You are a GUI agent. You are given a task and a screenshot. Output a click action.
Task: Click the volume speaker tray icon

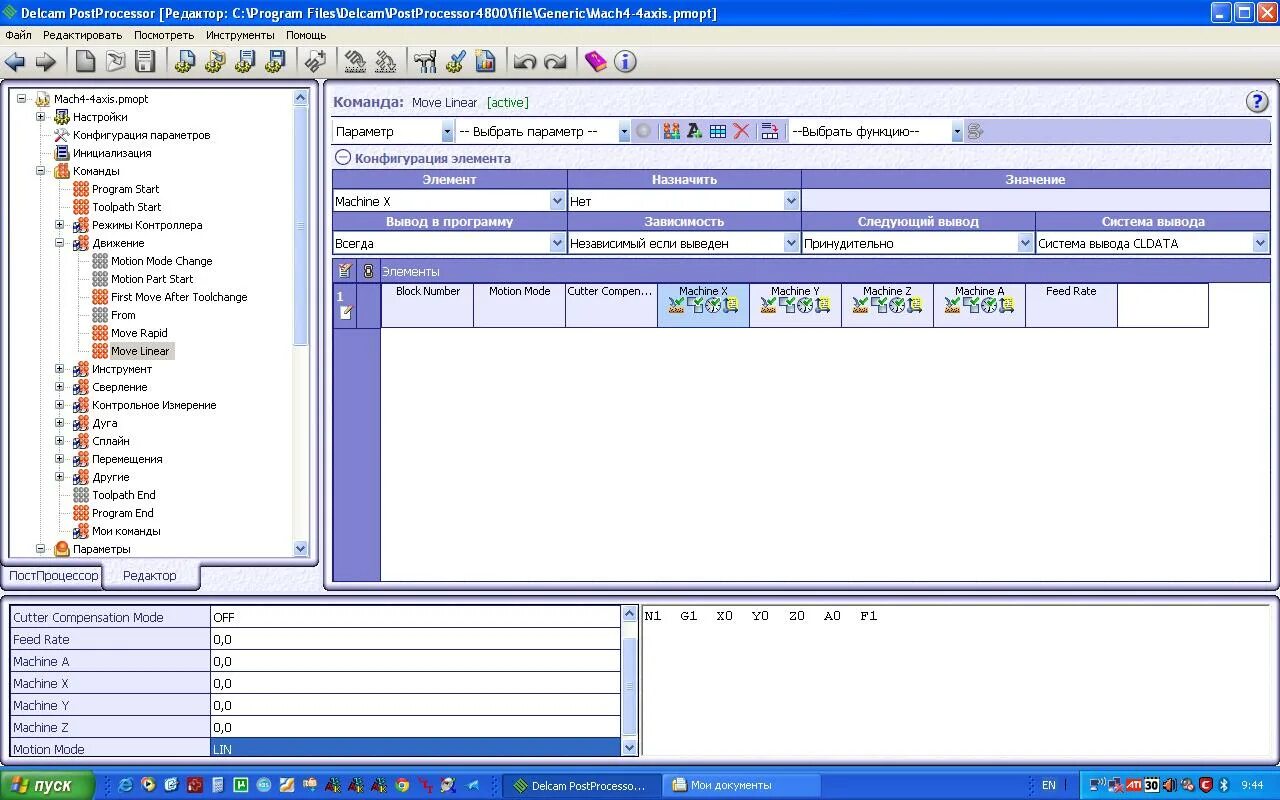[1169, 786]
